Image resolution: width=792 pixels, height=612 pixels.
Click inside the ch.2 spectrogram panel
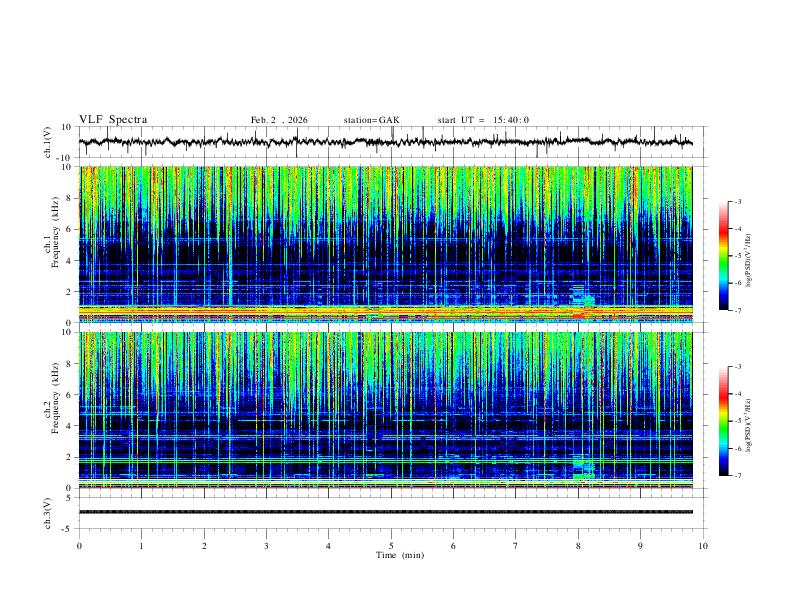pyautogui.click(x=386, y=410)
